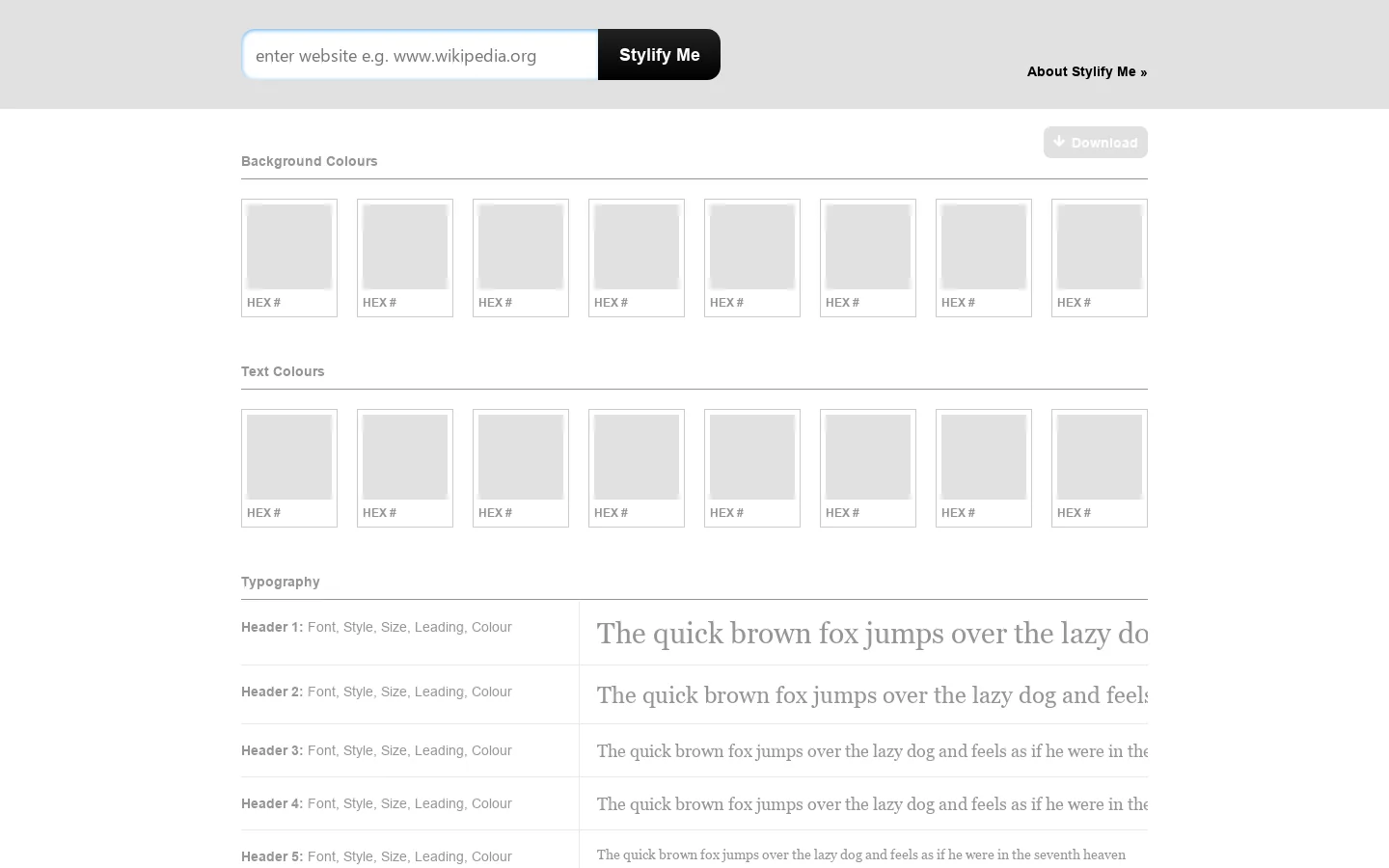Select the last Text Colours swatch

(x=1100, y=468)
